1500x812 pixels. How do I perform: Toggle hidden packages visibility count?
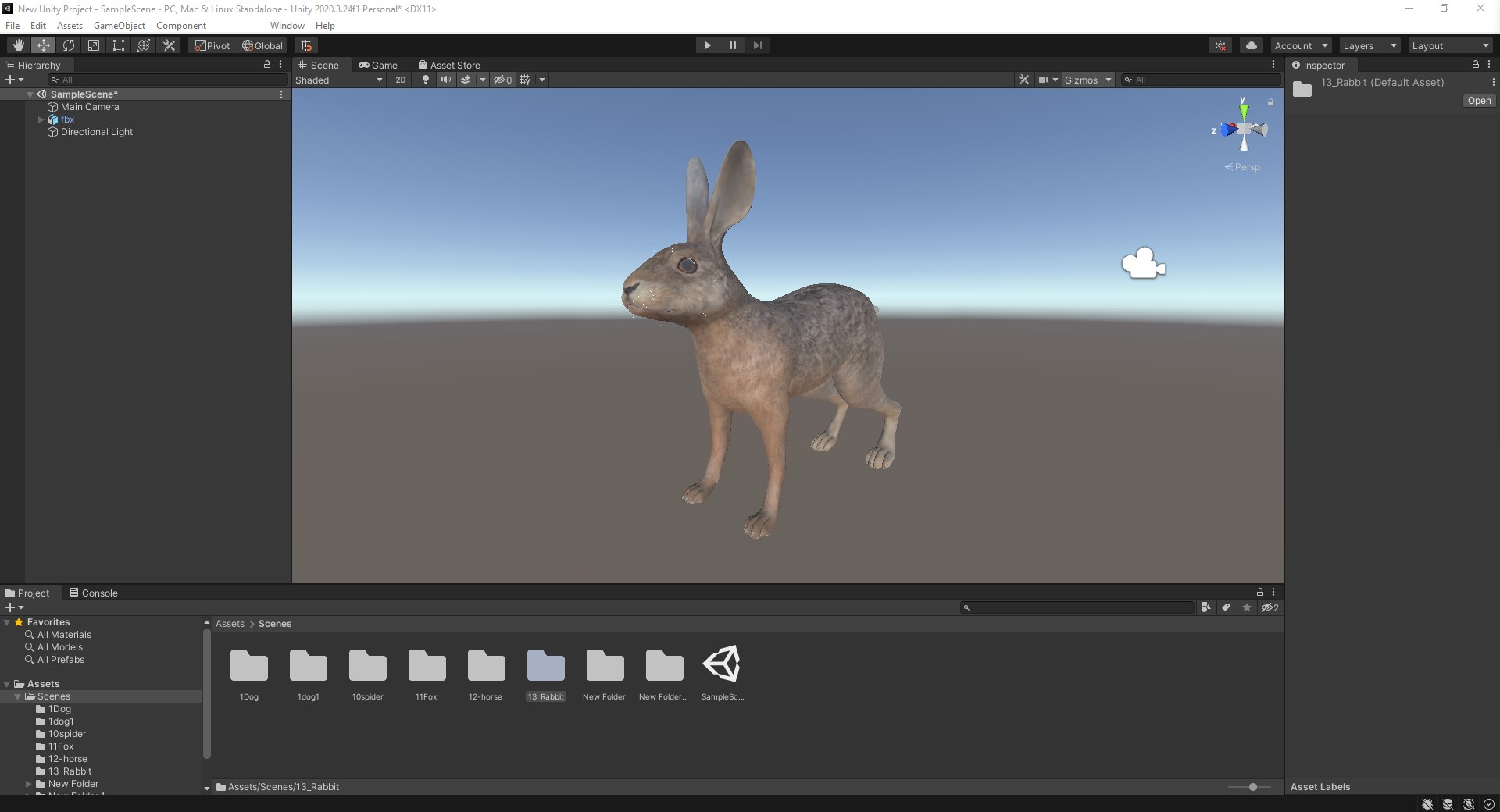(x=1270, y=607)
